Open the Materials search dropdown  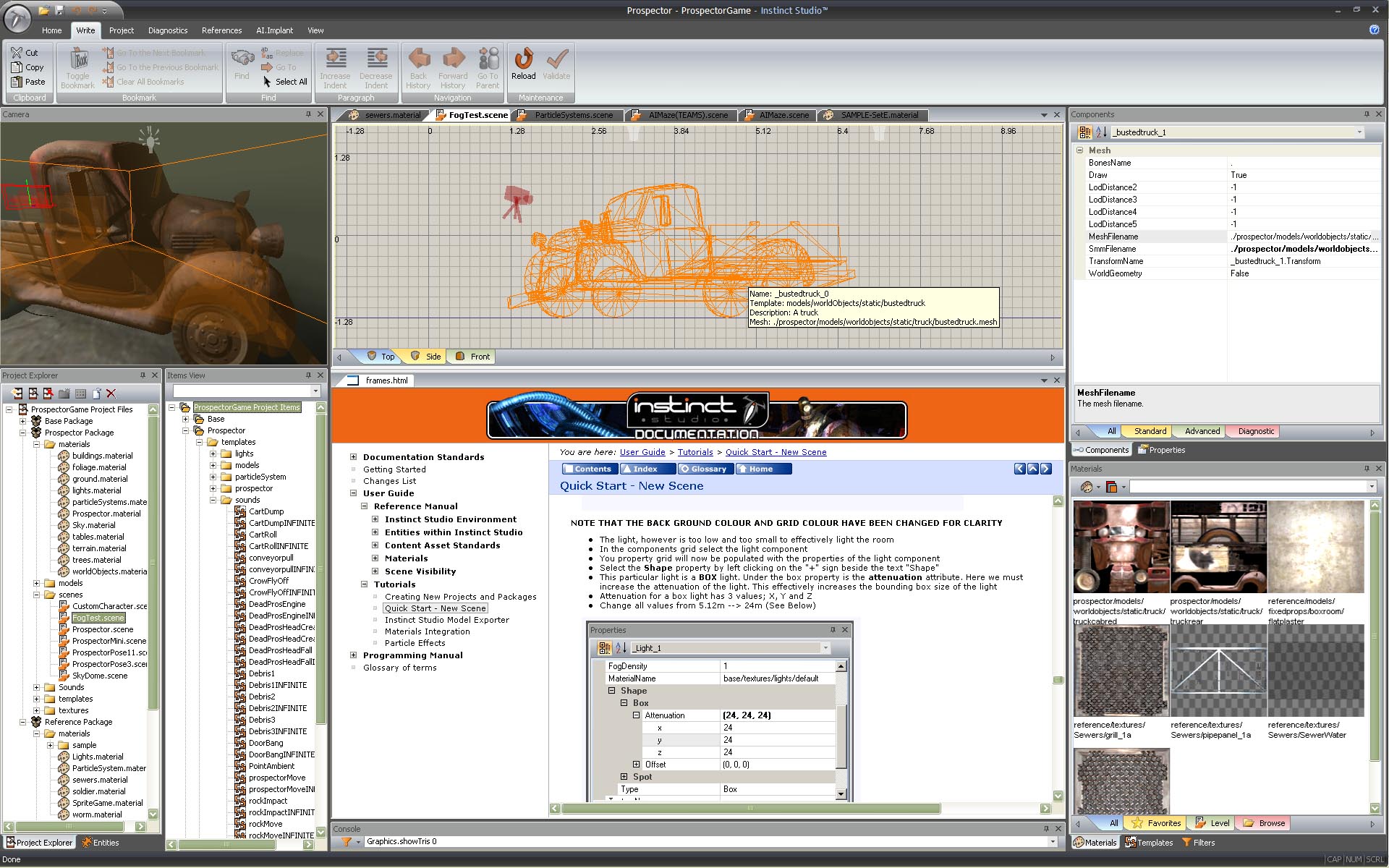click(x=1371, y=487)
